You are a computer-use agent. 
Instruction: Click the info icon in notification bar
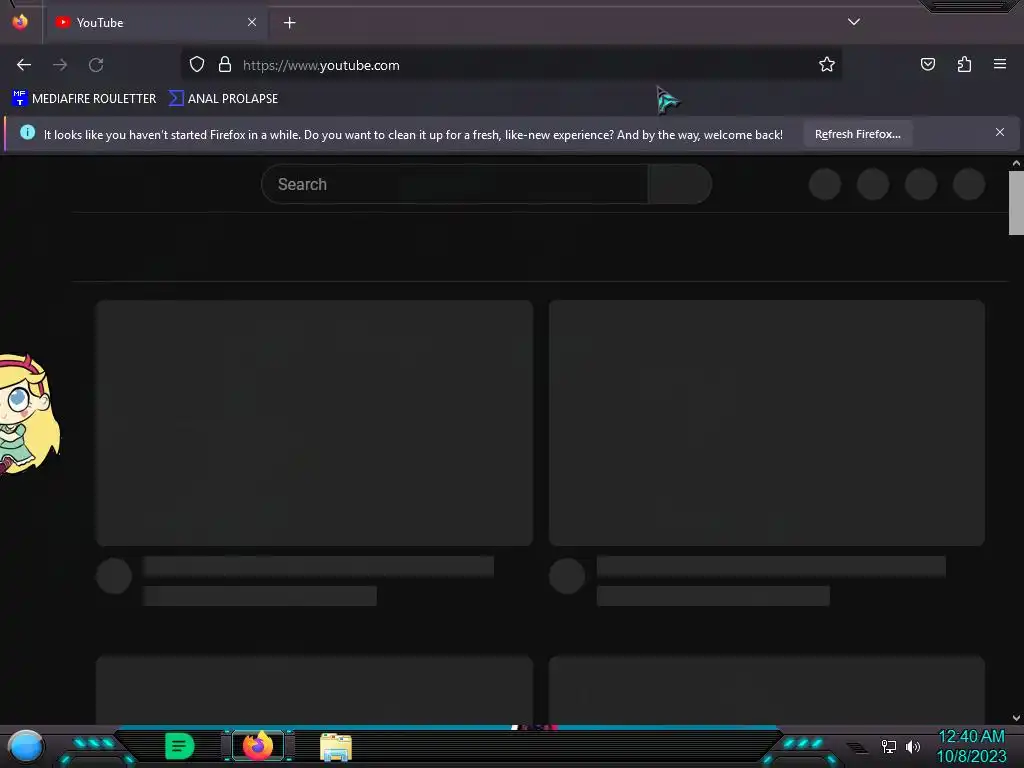coord(27,132)
